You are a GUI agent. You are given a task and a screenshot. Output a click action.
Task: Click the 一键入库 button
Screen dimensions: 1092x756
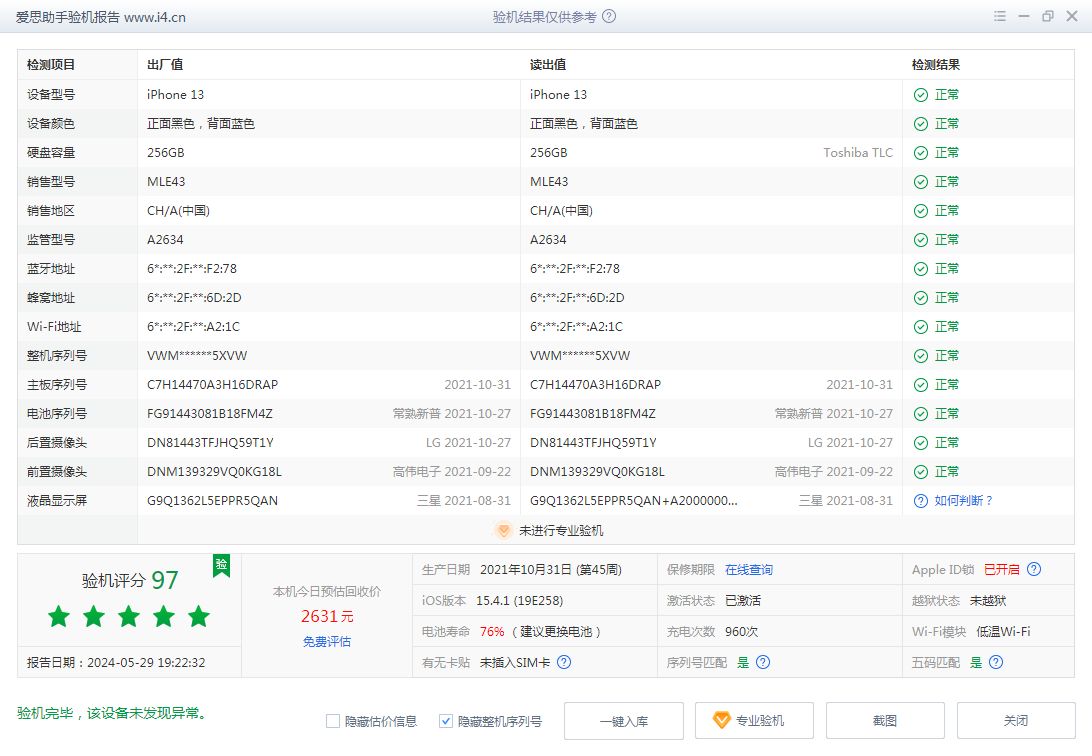click(624, 720)
